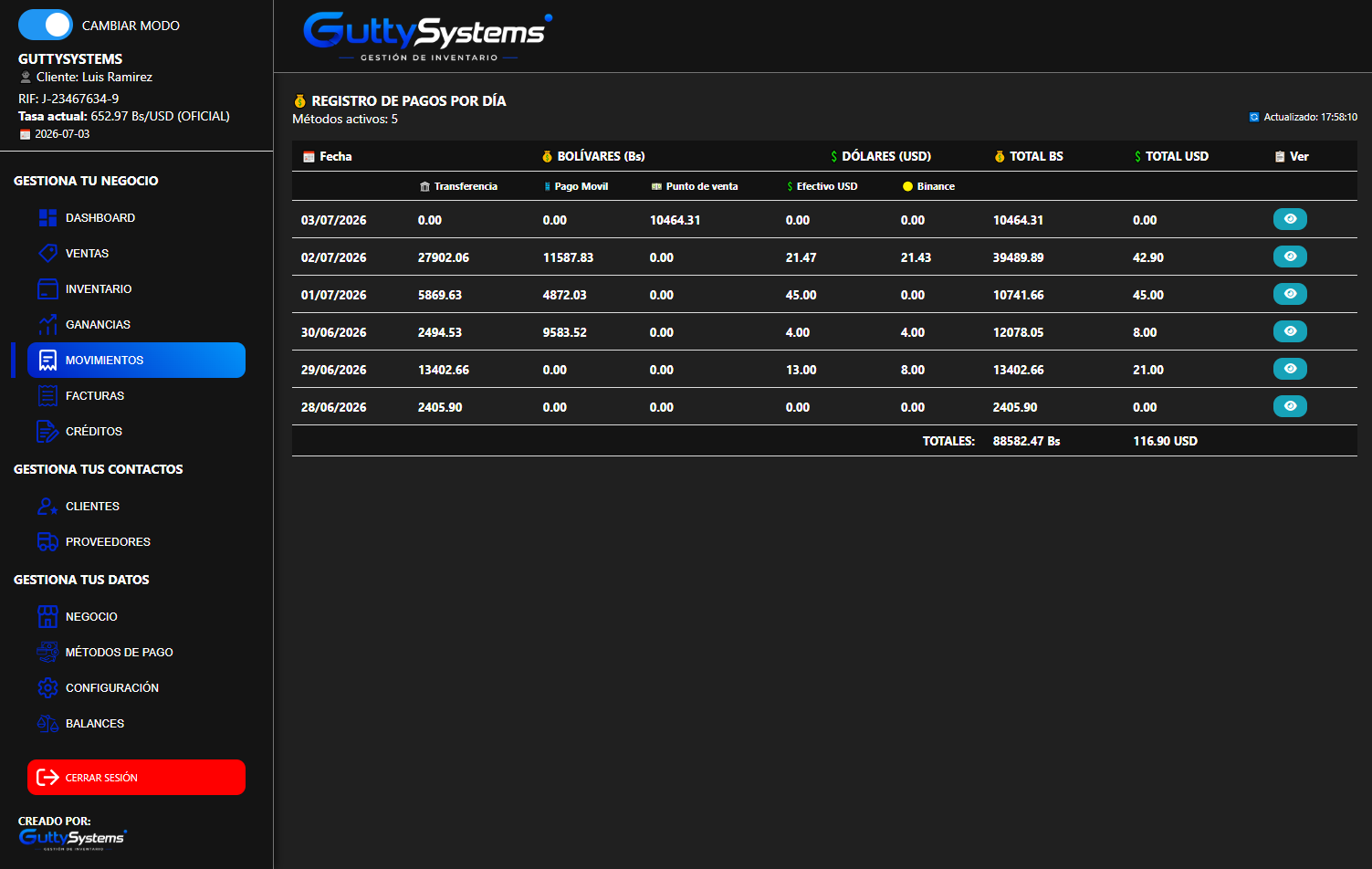View payment details for 01/07/2026
This screenshot has height=869, width=1372.
(x=1290, y=294)
